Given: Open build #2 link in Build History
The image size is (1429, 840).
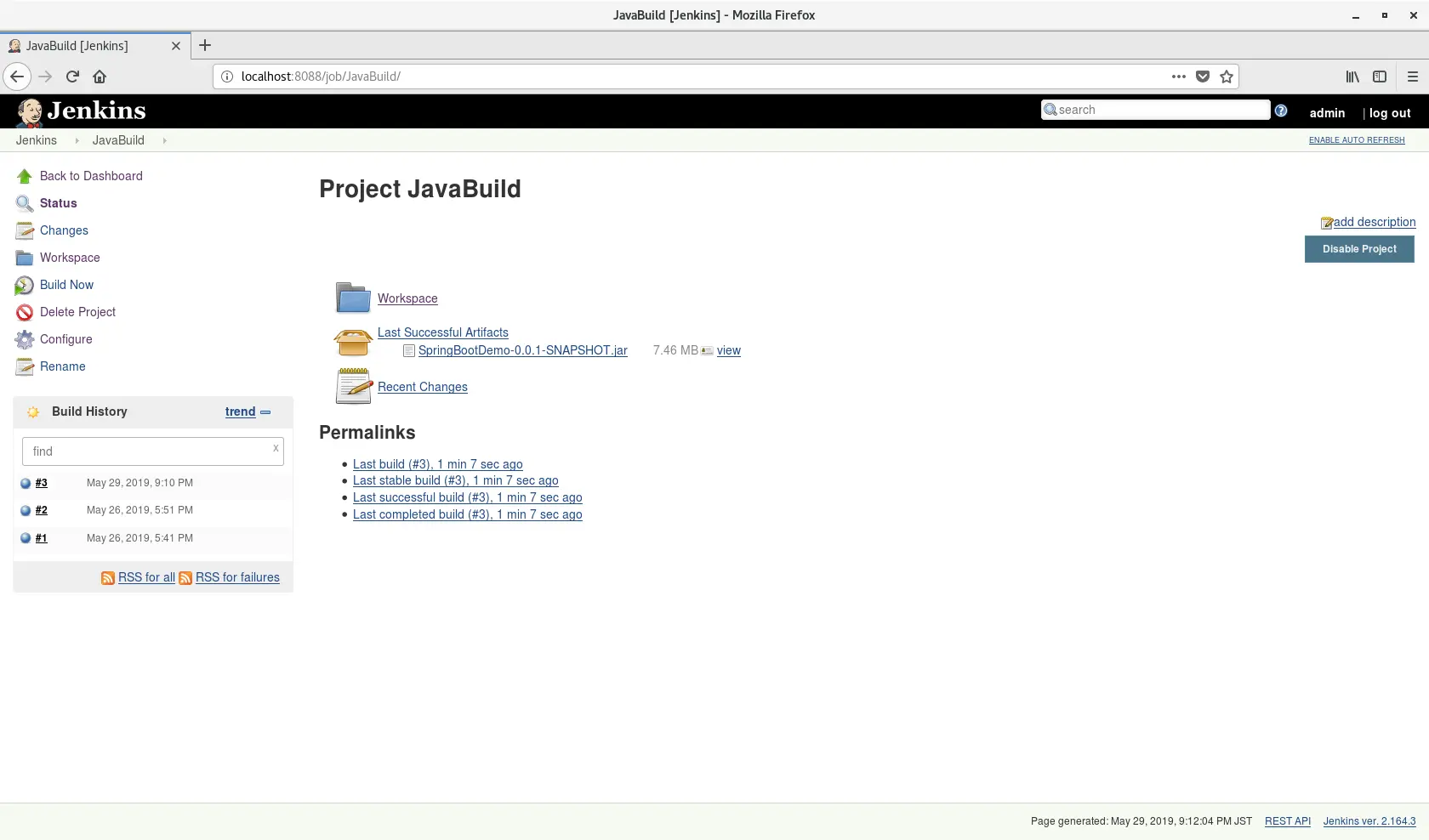Looking at the screenshot, I should pos(42,510).
